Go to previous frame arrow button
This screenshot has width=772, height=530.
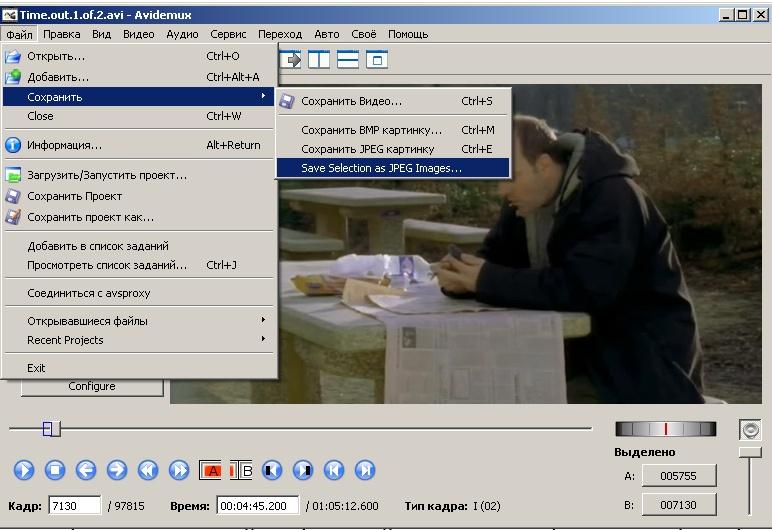tap(86, 470)
